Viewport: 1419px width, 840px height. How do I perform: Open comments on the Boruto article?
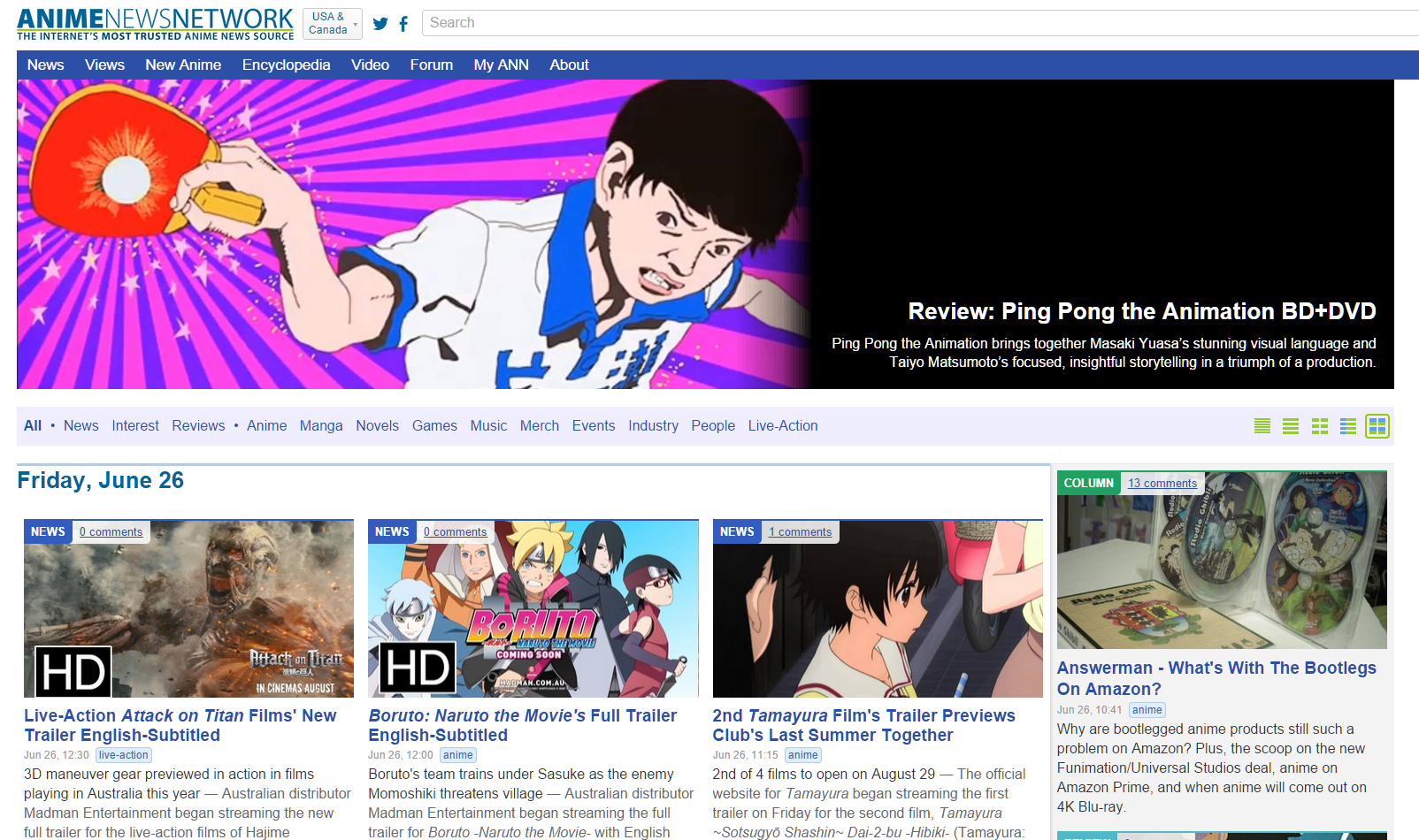[455, 531]
